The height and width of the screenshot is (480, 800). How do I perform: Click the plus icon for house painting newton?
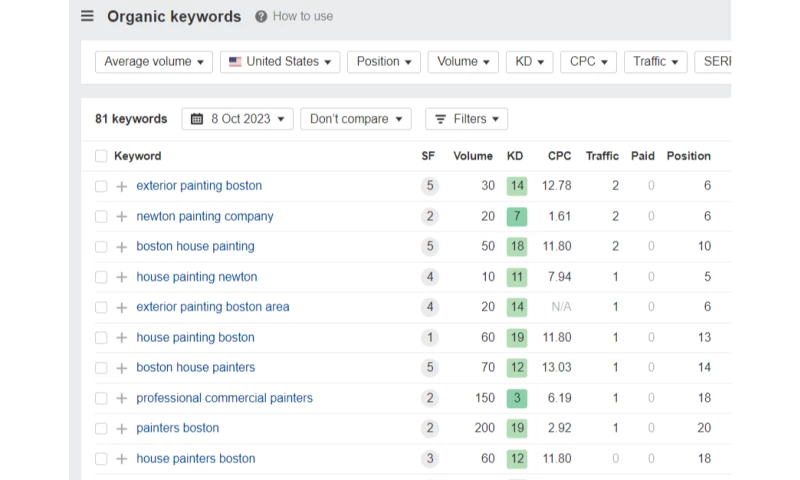click(x=122, y=277)
